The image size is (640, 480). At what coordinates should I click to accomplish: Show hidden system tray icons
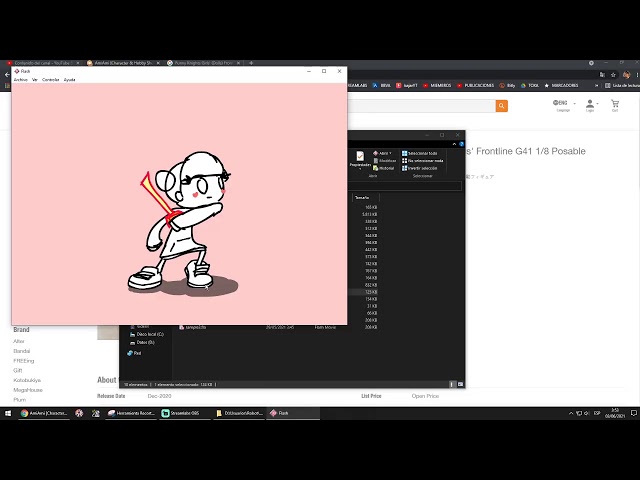pyautogui.click(x=571, y=413)
